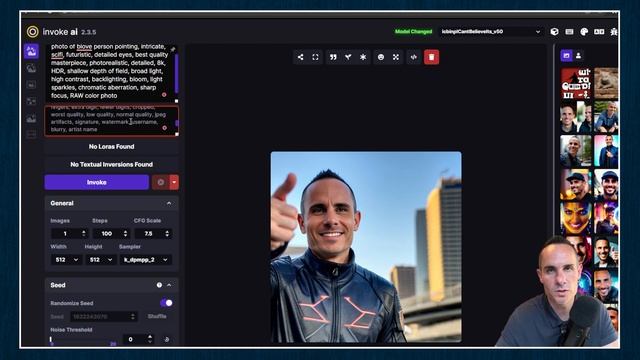640x360 pixels.
Task: Show gallery images tab icon
Action: 566,56
